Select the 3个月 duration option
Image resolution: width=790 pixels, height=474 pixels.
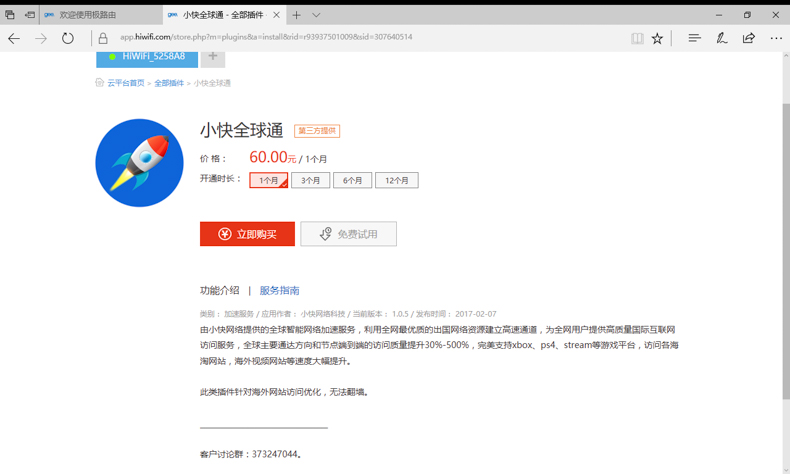click(311, 181)
